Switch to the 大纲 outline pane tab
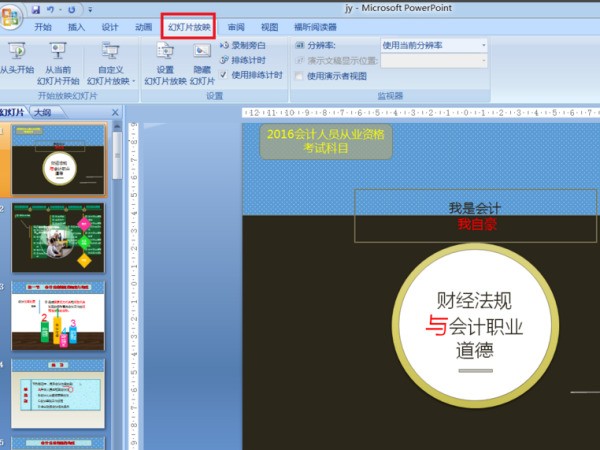This screenshot has height=450, width=600. [43, 113]
